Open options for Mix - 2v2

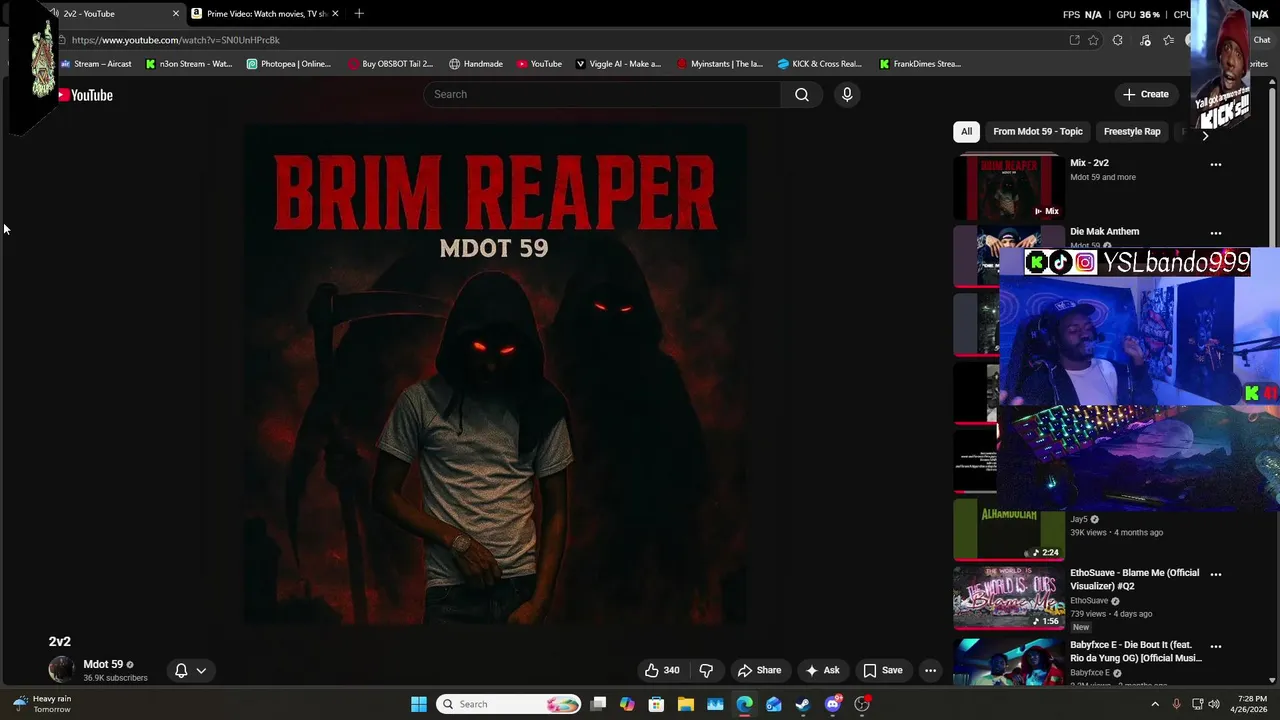[x=1216, y=164]
